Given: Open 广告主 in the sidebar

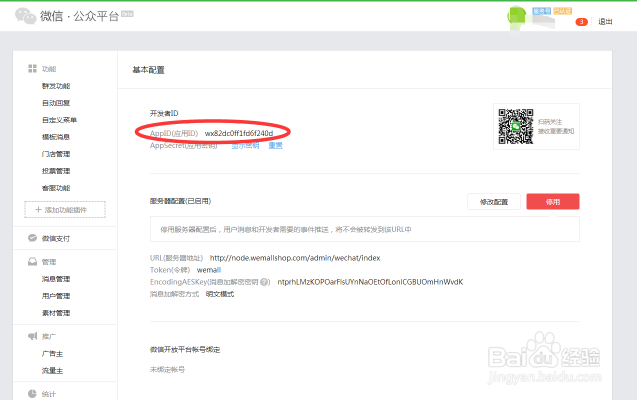Looking at the screenshot, I should click(52, 354).
